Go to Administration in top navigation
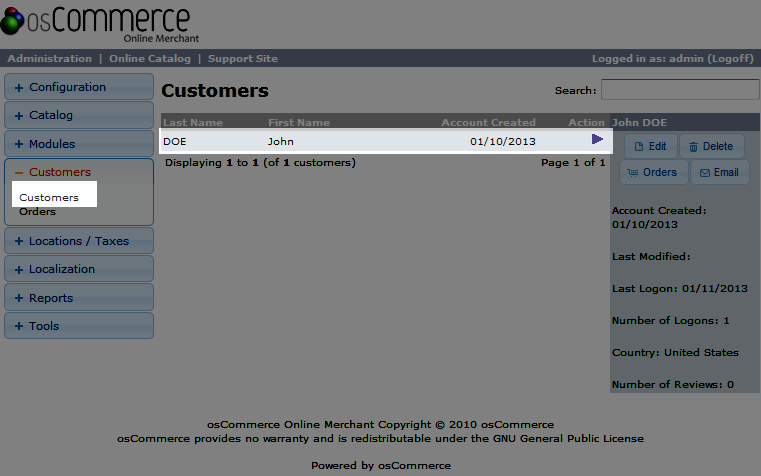761x476 pixels. tap(49, 59)
